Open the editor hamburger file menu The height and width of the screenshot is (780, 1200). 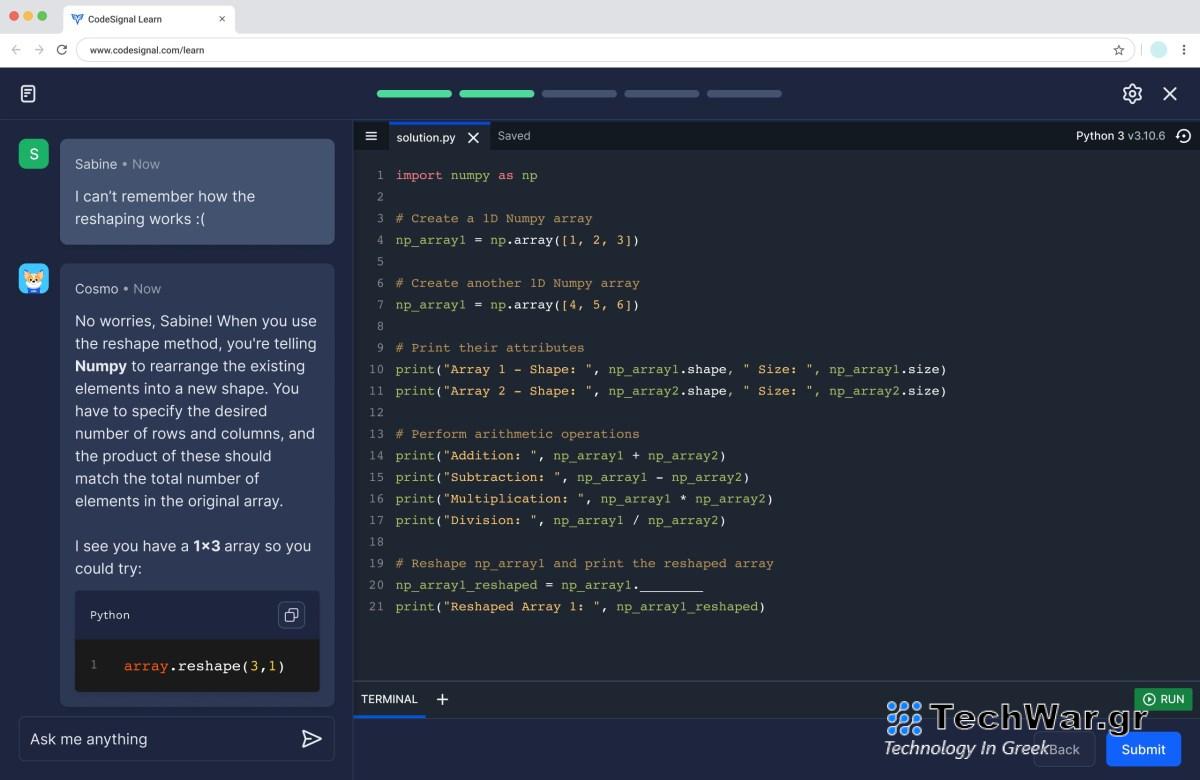(x=371, y=136)
